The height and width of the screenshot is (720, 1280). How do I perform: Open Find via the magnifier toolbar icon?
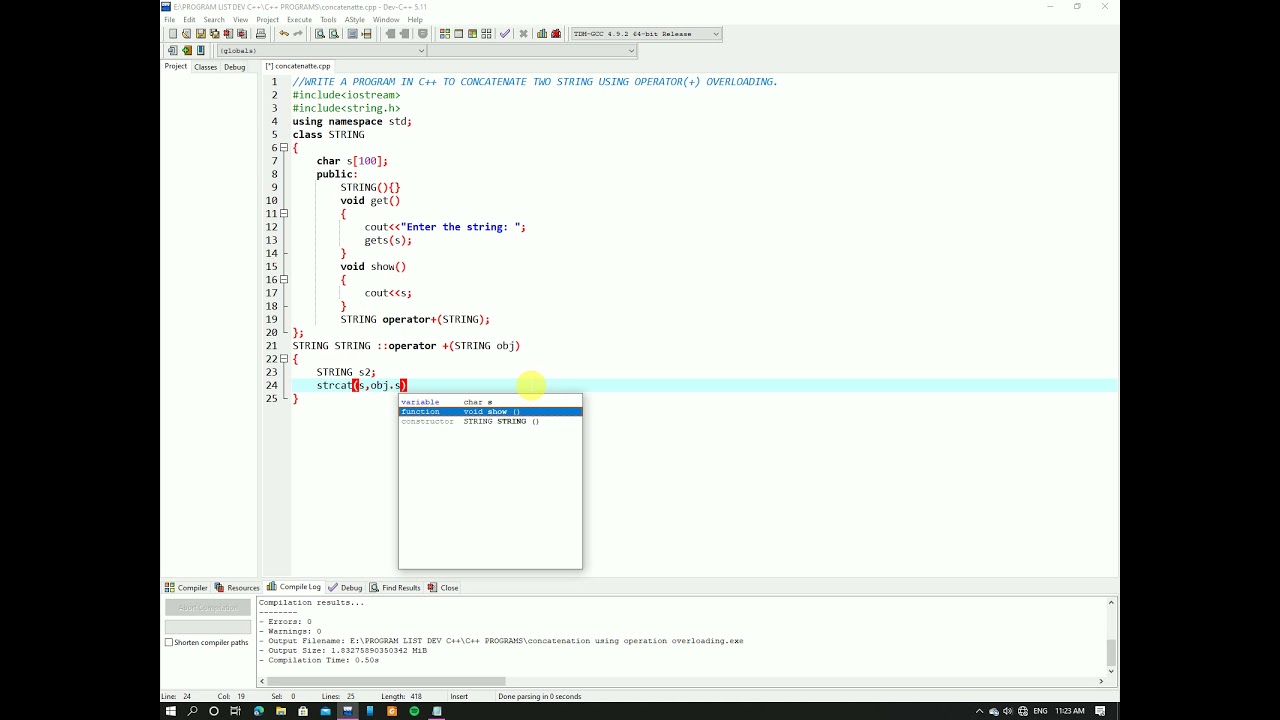(x=320, y=33)
